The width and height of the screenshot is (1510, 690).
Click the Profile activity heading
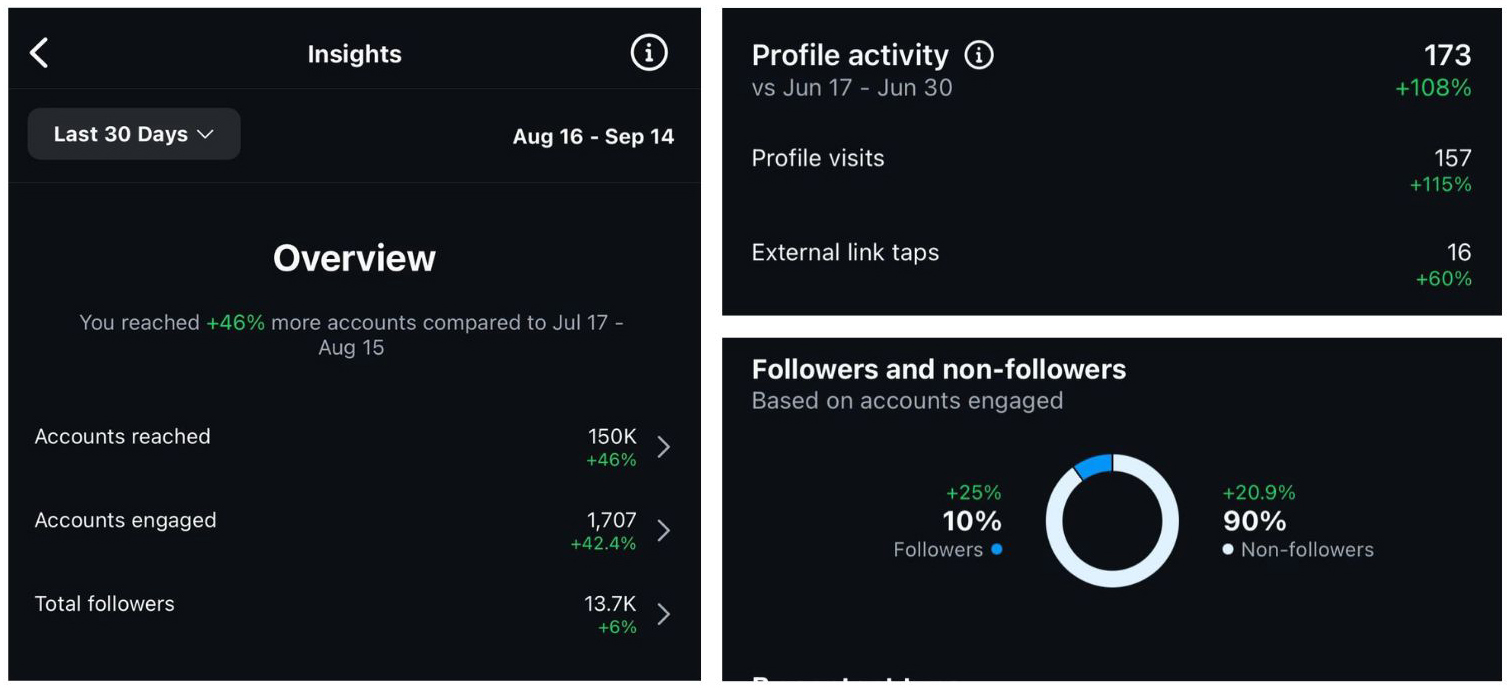849,55
